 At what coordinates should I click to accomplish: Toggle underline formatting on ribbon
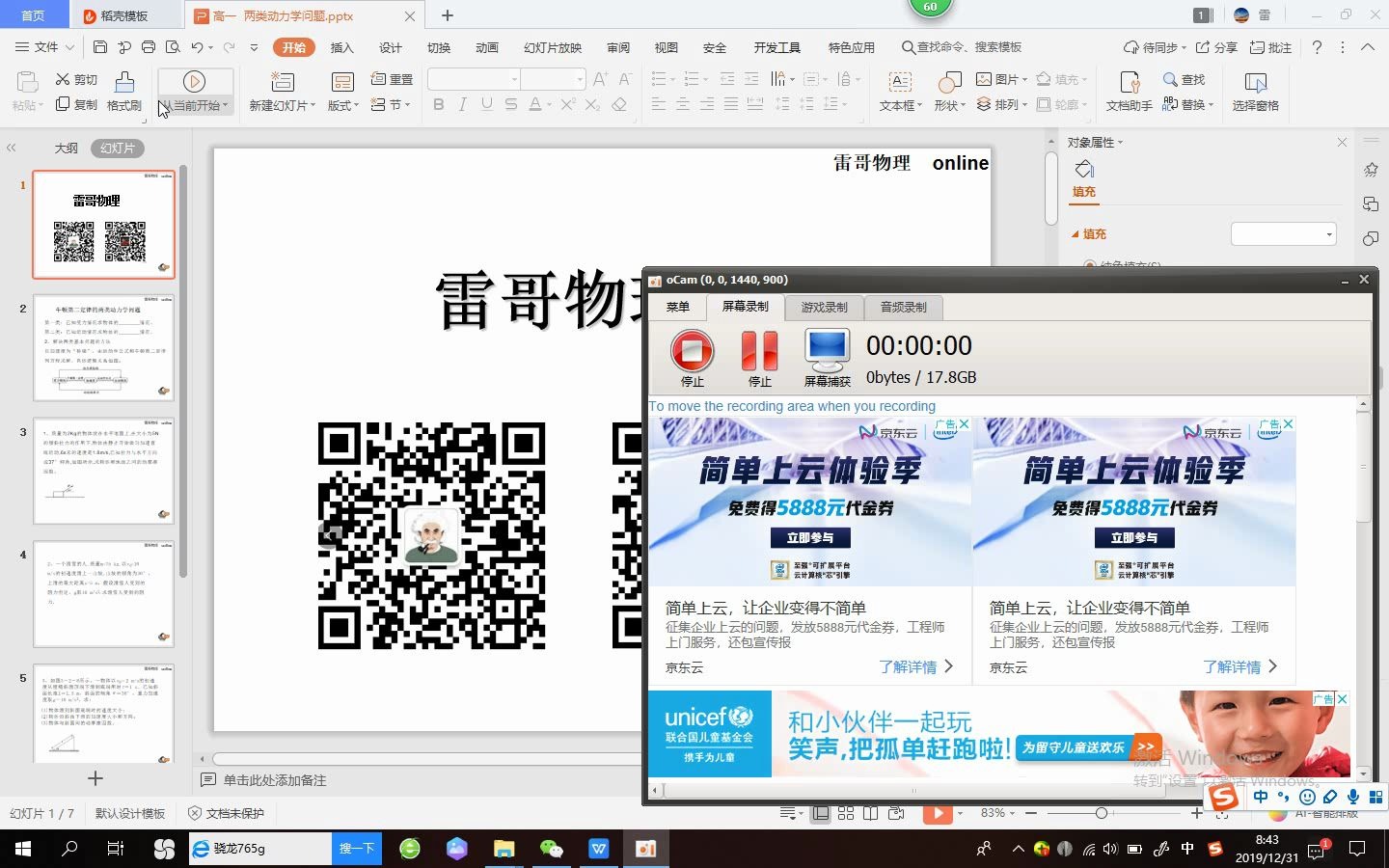point(486,104)
